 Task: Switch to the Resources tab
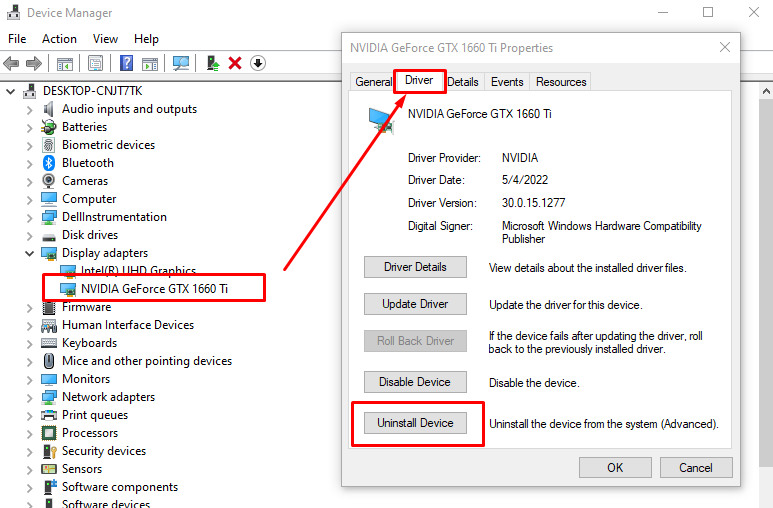[x=561, y=82]
